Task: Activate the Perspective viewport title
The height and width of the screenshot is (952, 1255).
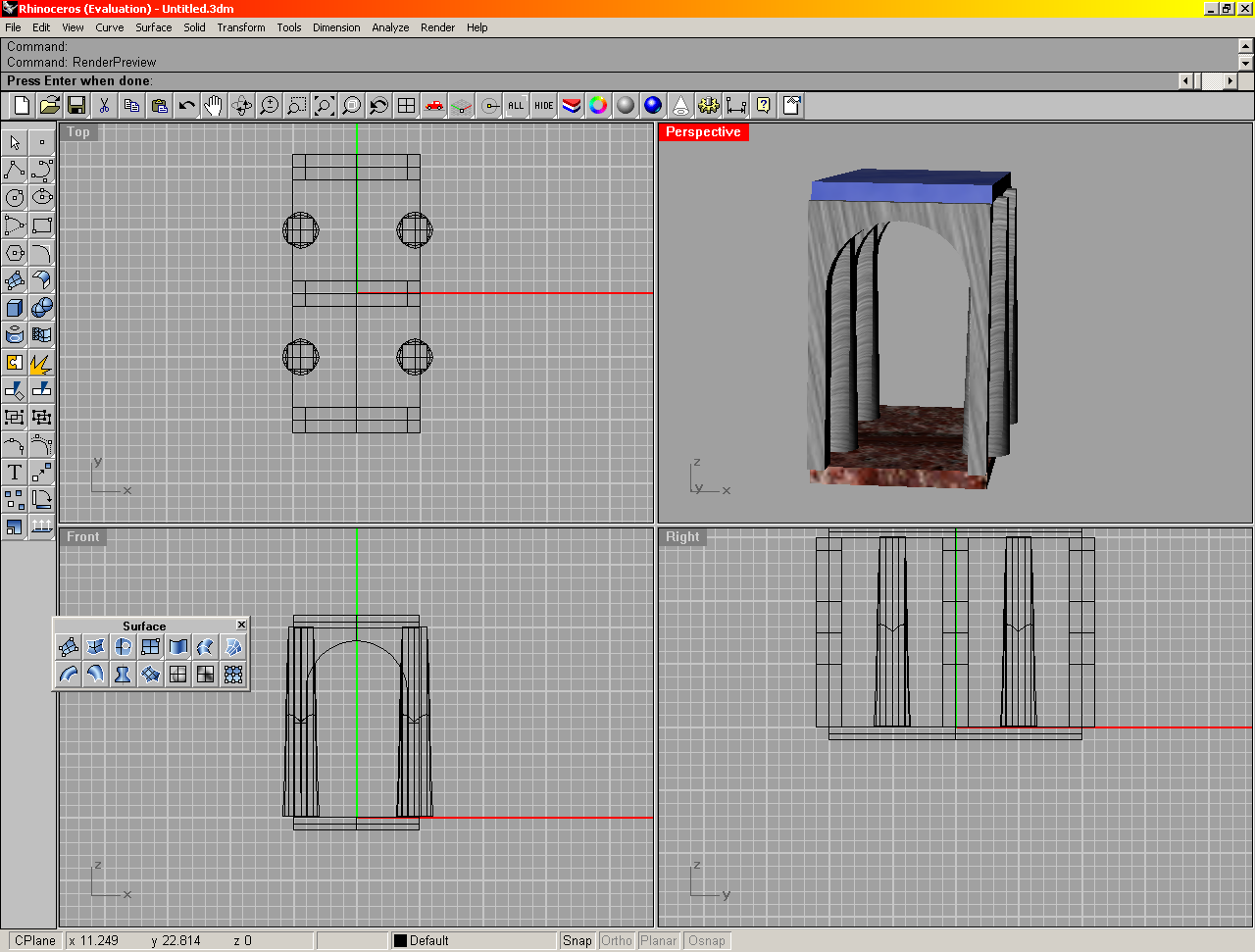Action: click(703, 132)
